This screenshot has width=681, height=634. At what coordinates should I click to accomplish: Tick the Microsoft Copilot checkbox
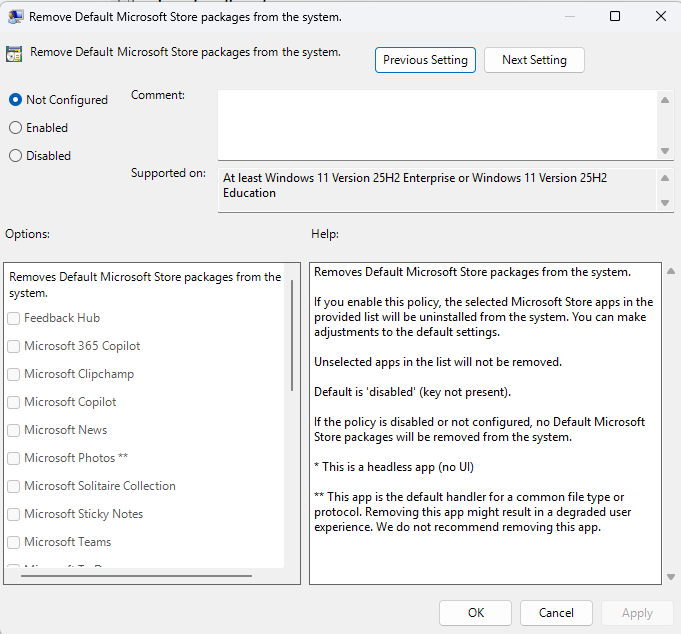click(14, 402)
